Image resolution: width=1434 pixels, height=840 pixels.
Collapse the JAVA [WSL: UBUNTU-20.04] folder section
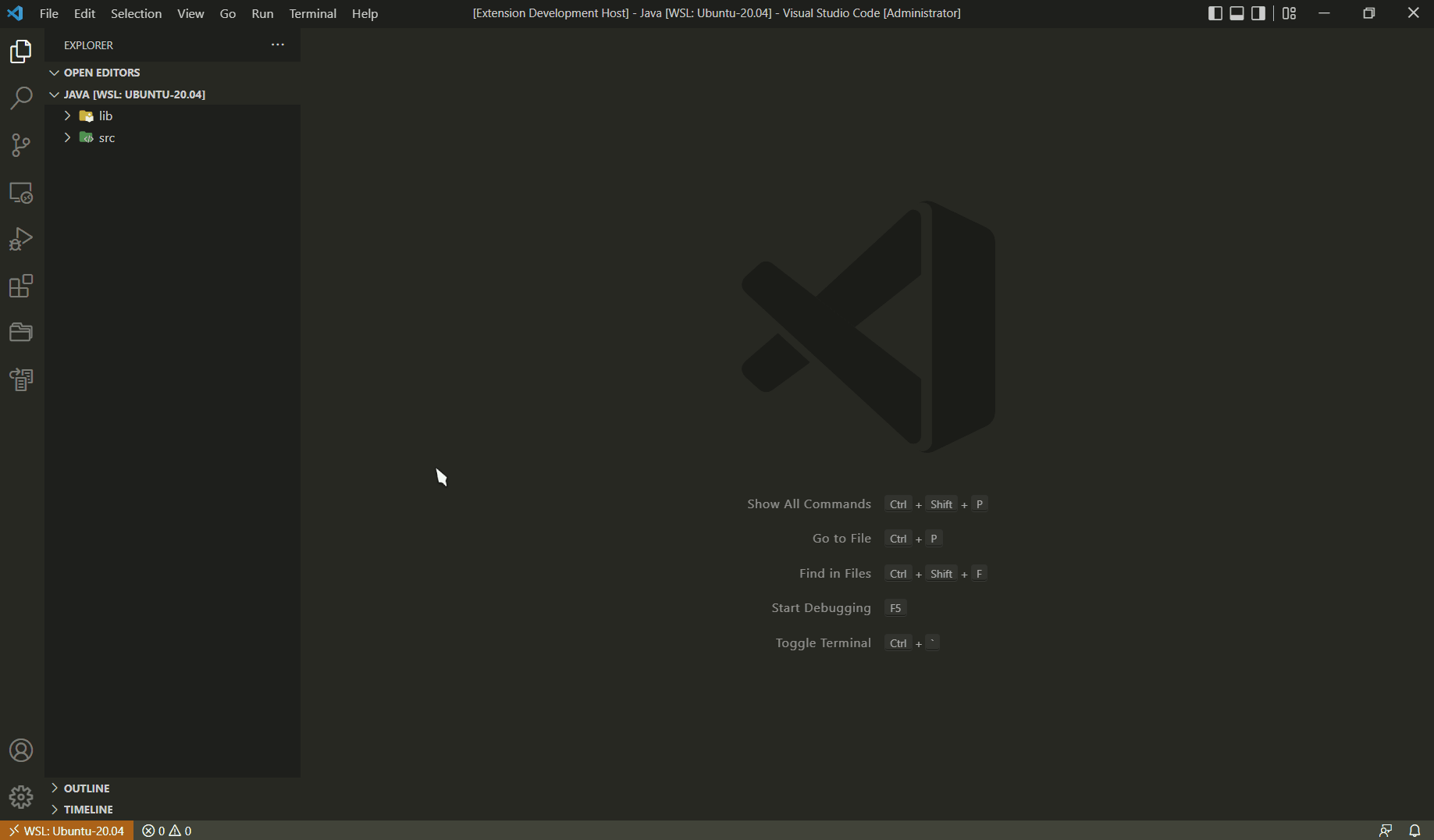pyautogui.click(x=173, y=94)
